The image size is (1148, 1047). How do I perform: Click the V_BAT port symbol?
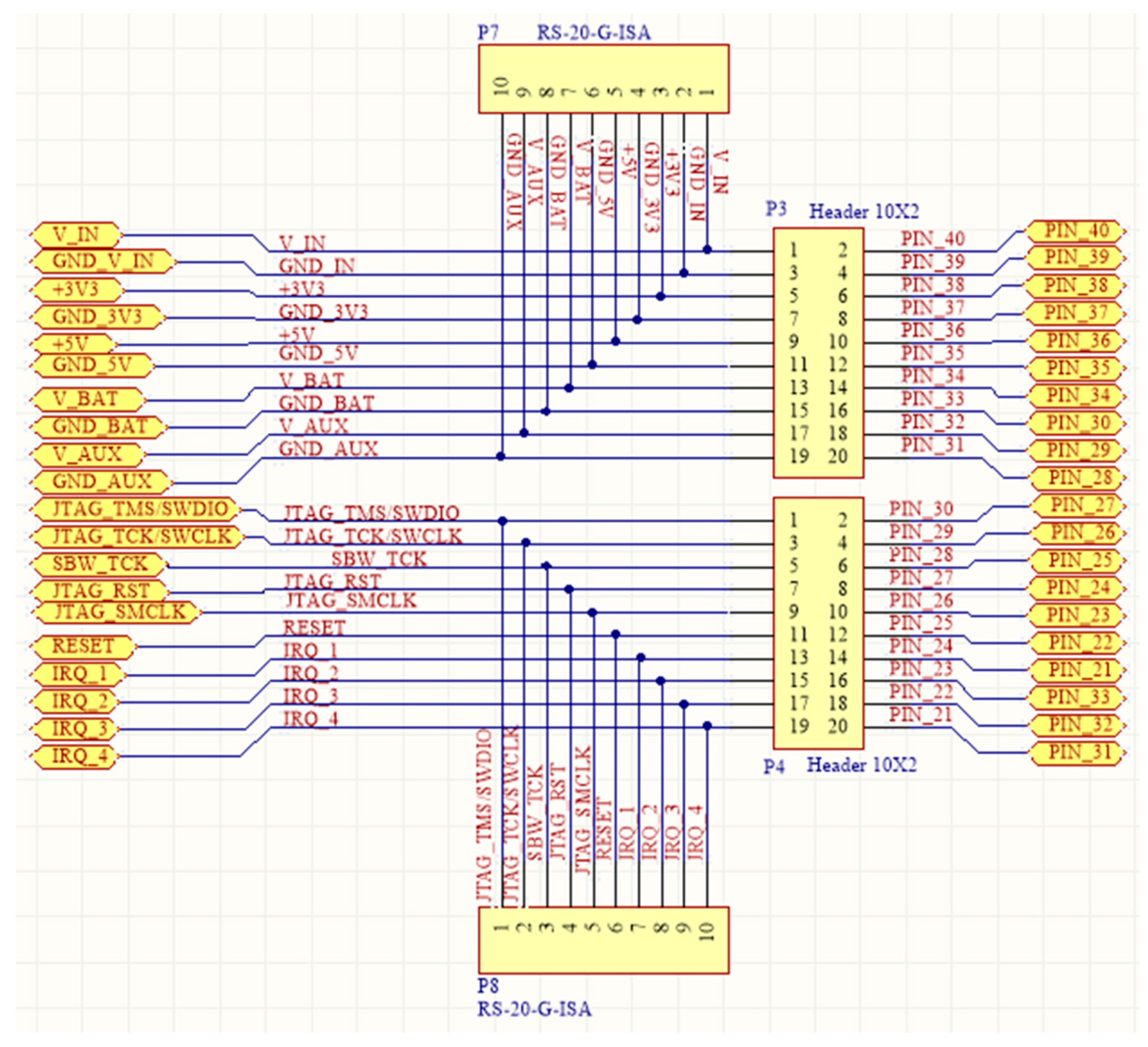point(87,399)
